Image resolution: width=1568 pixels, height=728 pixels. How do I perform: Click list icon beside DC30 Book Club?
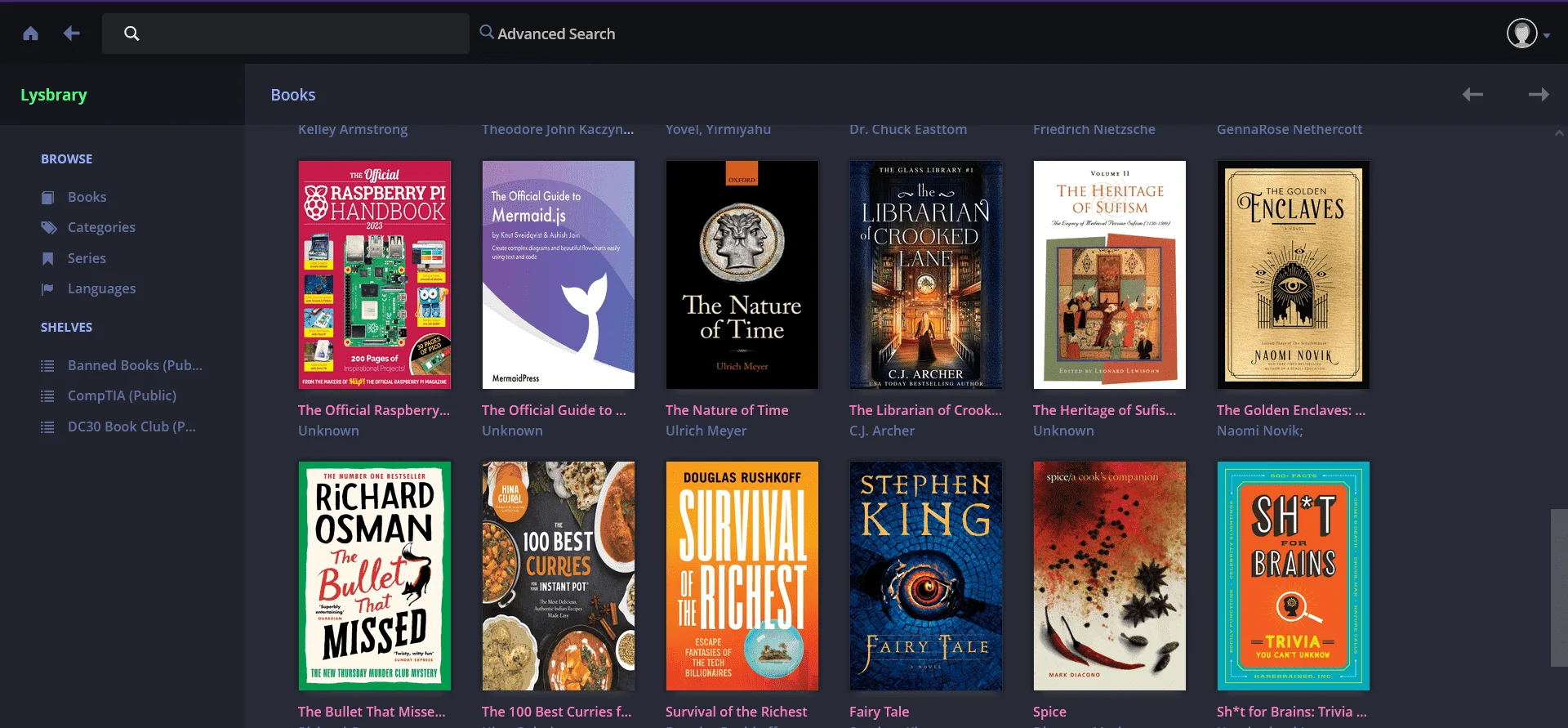[47, 427]
